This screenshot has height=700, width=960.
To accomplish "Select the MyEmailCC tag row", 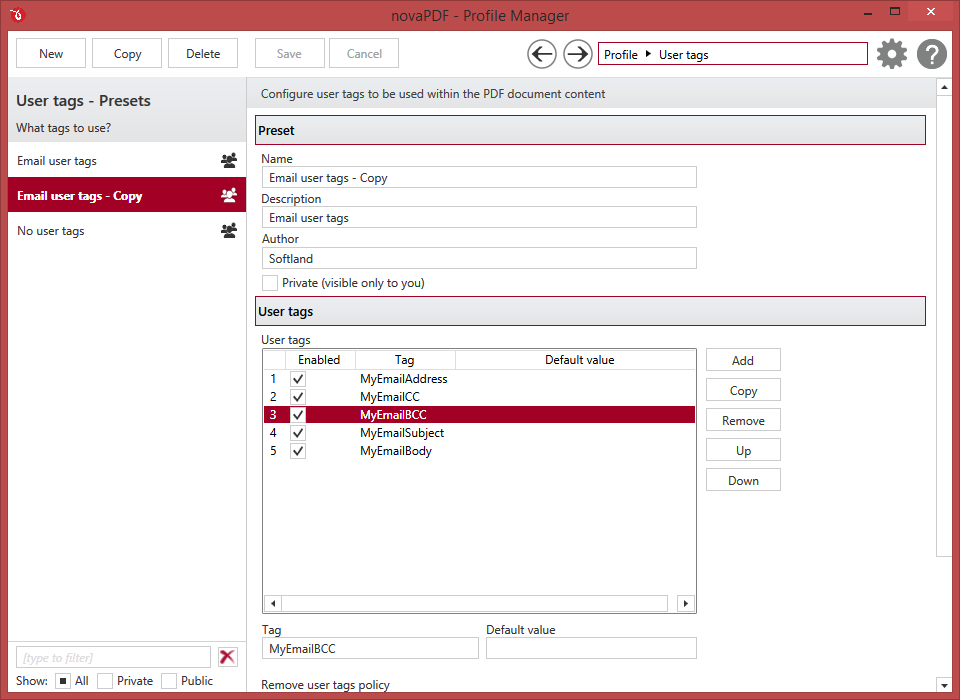I will (x=479, y=397).
